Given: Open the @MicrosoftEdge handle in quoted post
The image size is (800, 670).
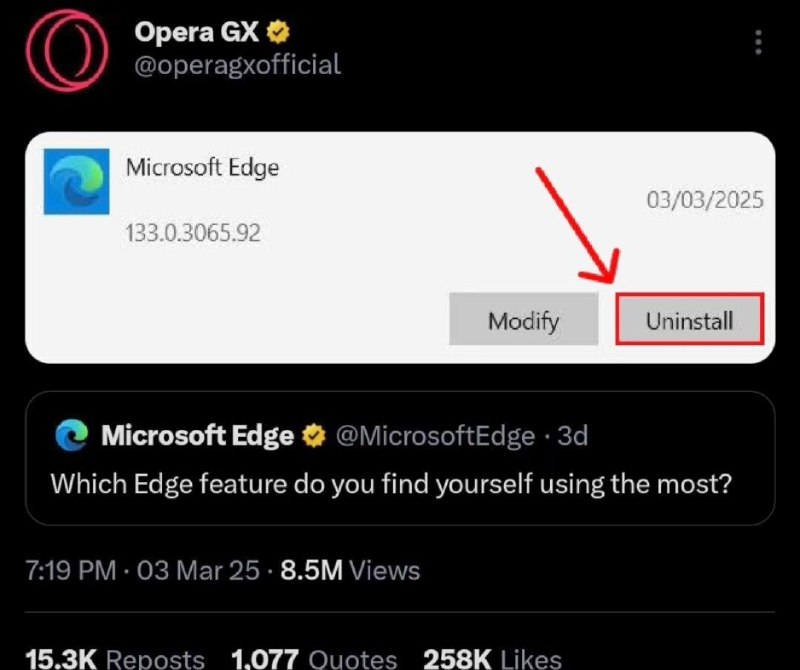Looking at the screenshot, I should click(435, 435).
